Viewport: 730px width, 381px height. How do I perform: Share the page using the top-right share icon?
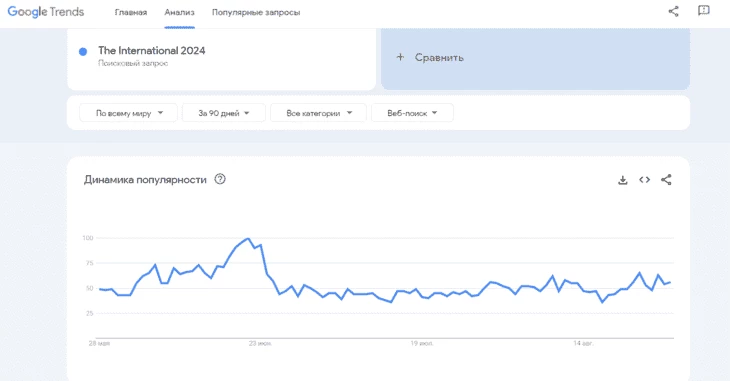(x=673, y=11)
